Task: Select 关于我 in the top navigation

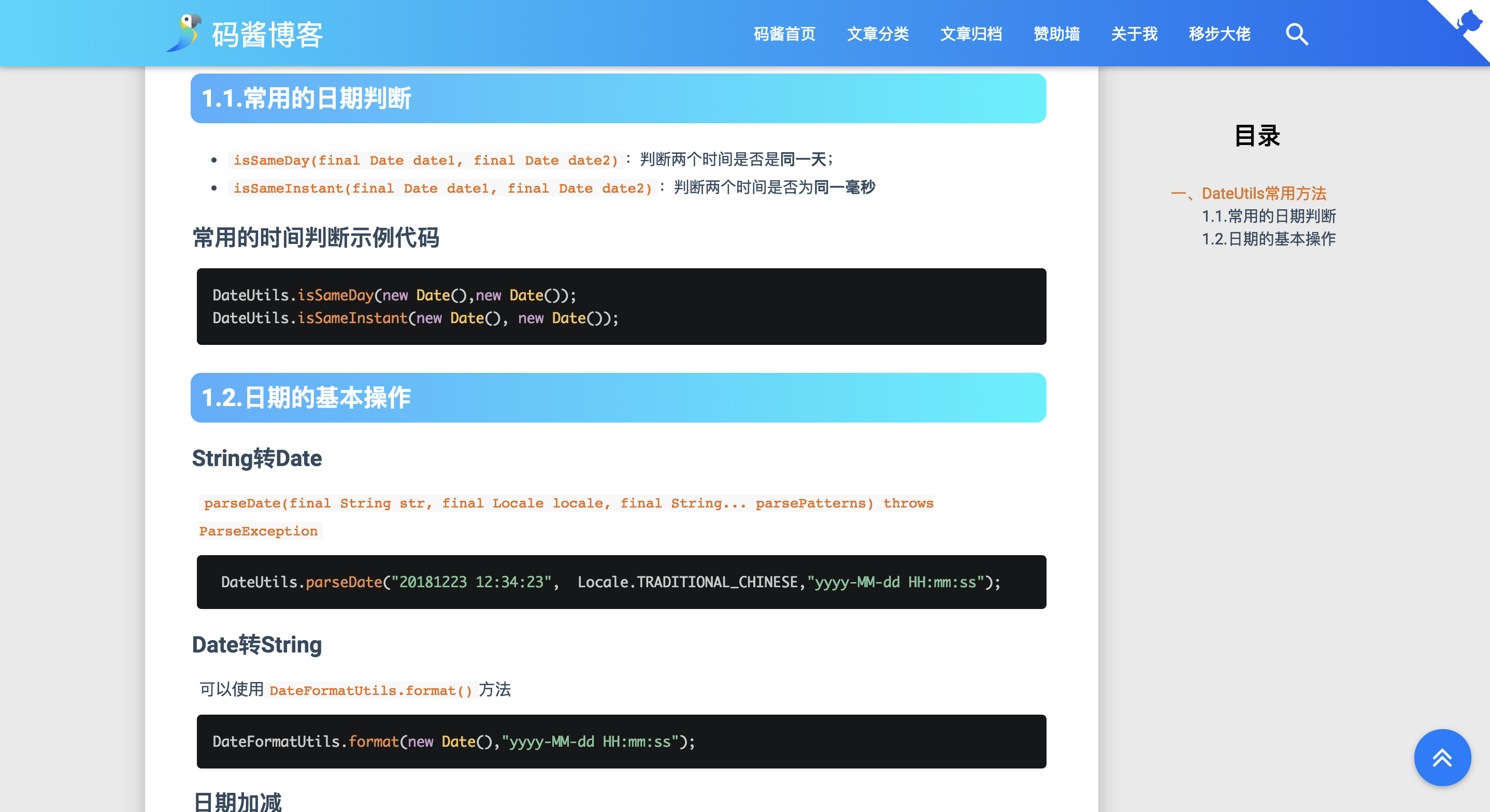Action: (x=1134, y=34)
